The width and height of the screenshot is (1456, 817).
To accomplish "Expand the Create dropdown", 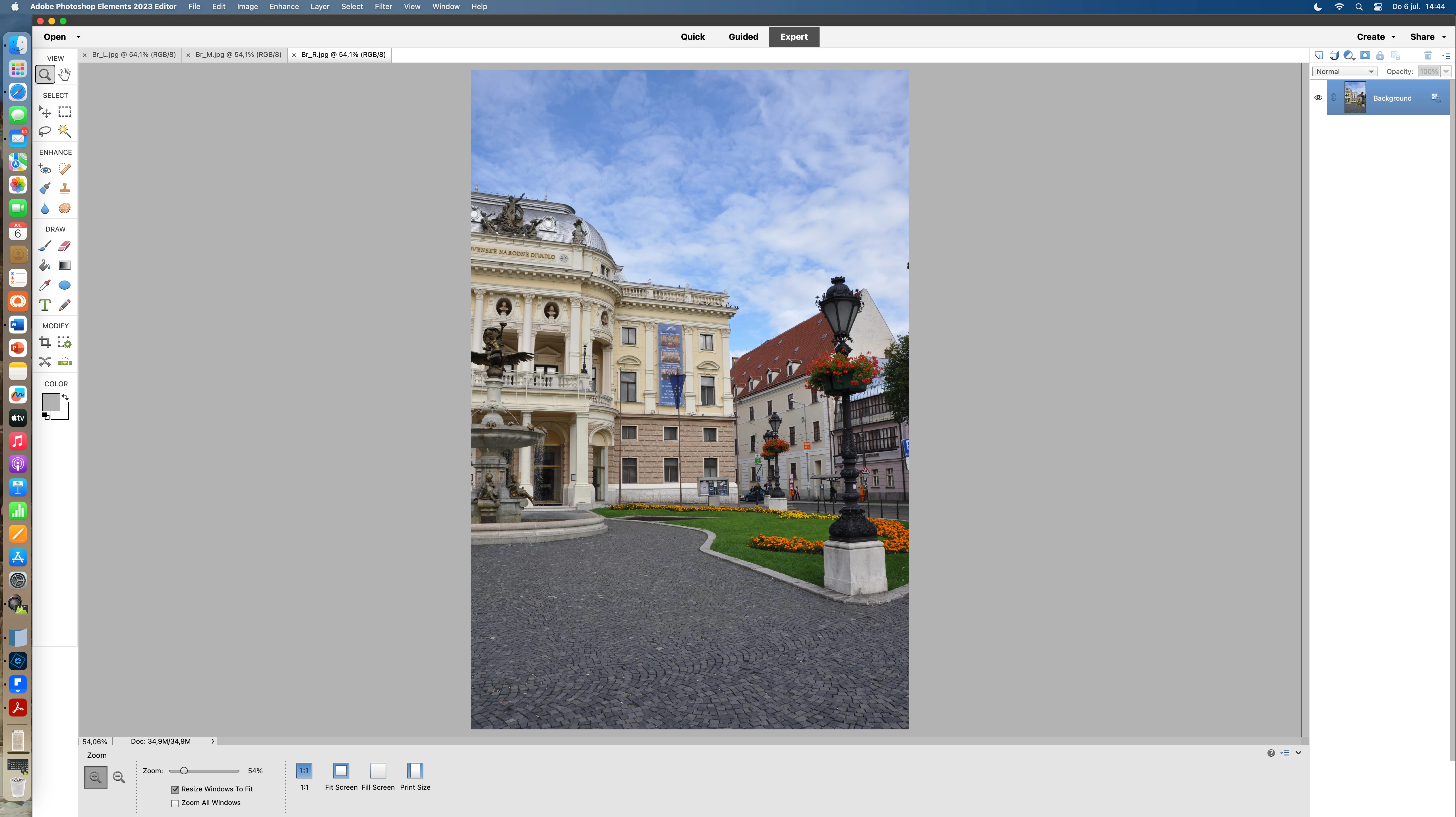I will pyautogui.click(x=1376, y=37).
